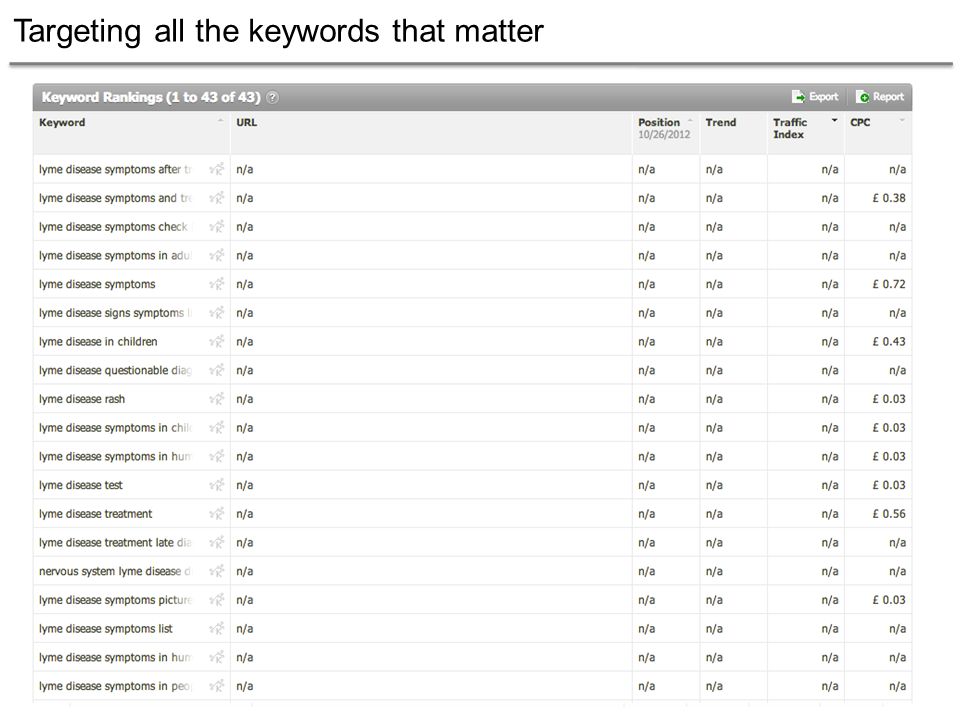This screenshot has width=960, height=720.
Task: Sort by Position column arrow
Action: click(690, 121)
